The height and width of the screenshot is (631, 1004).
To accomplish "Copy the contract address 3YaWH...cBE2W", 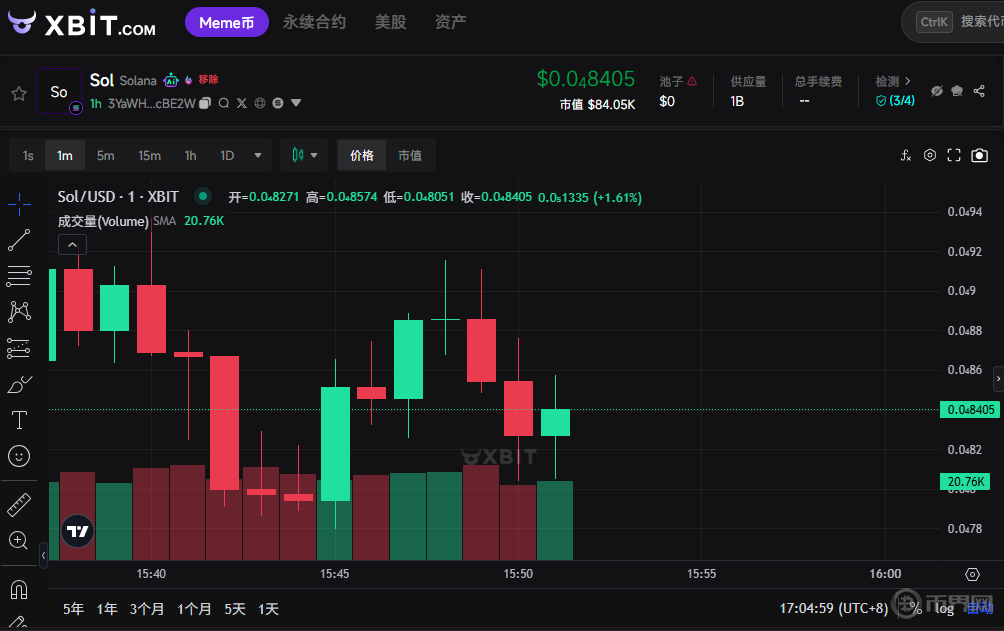I will 205,103.
